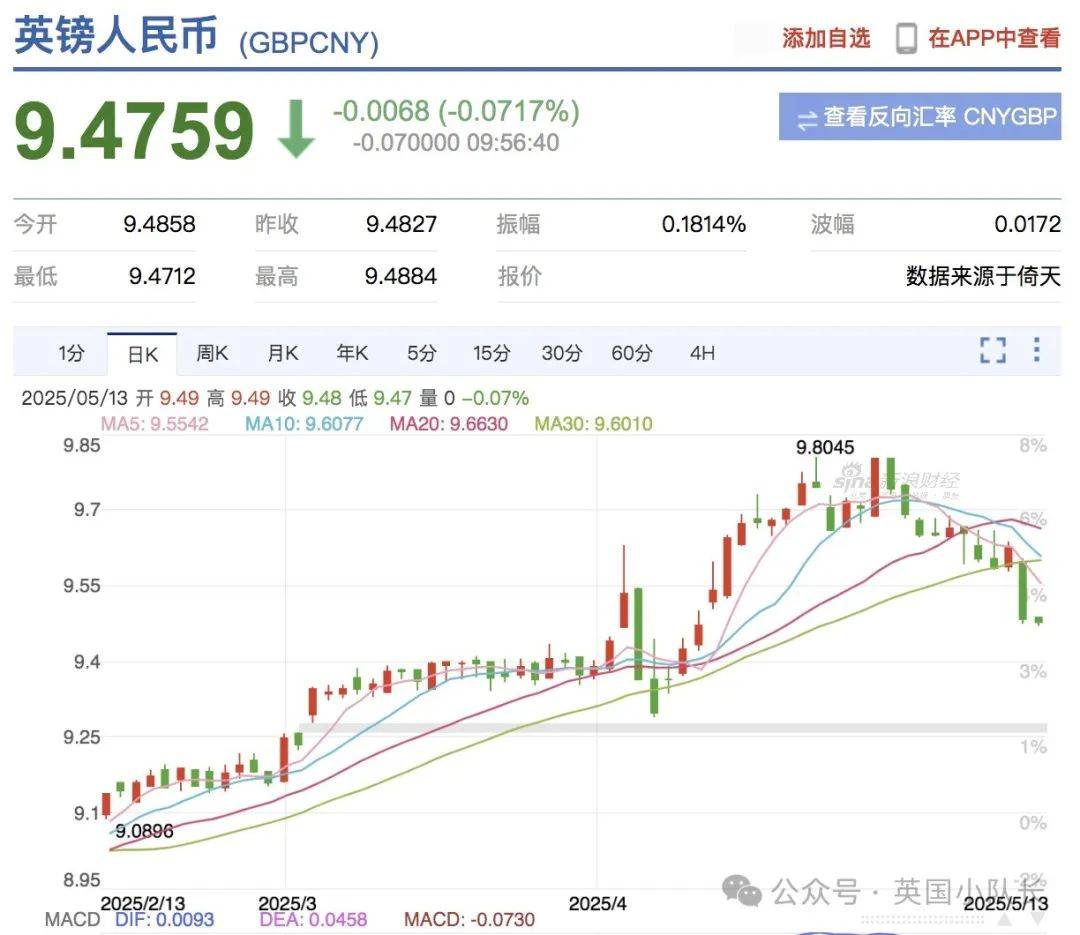
Task: Switch to the 月K tab
Action: pos(282,352)
